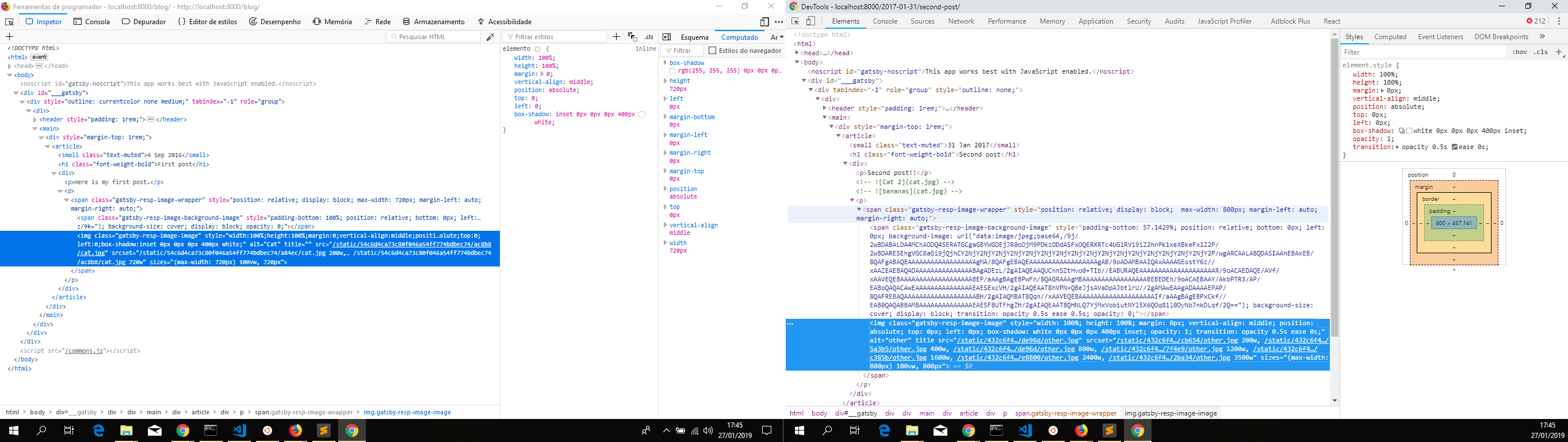Expand computed margin-bottom property

666,117
